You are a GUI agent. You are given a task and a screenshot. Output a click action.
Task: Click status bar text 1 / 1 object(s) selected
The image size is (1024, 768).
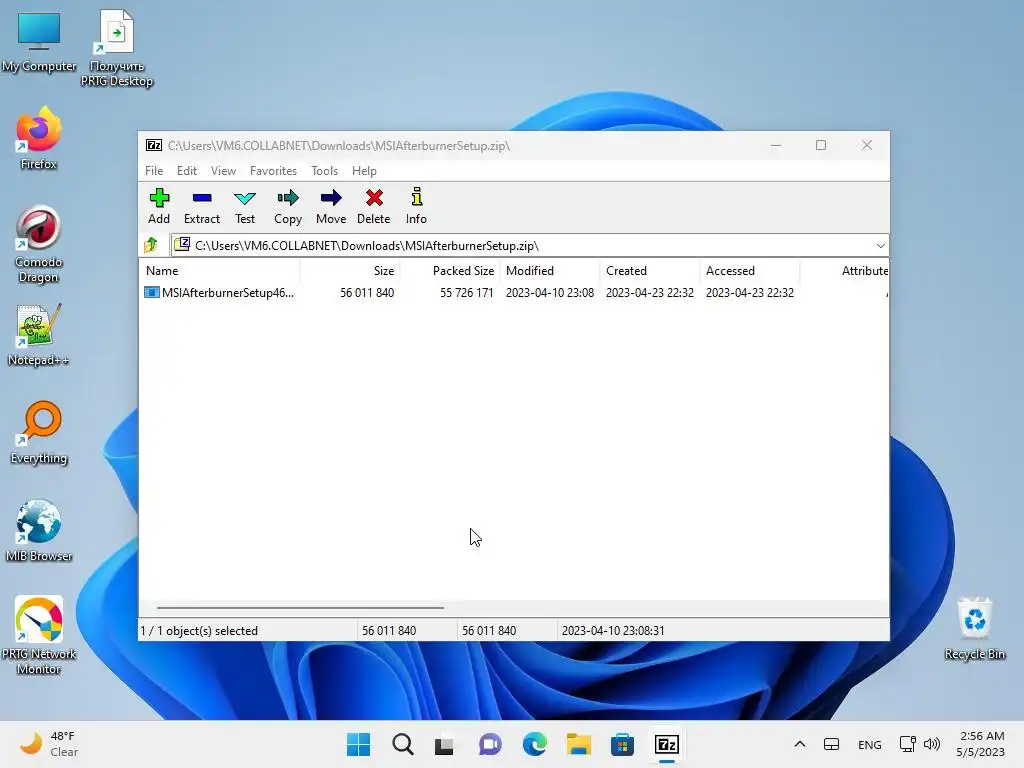pos(199,631)
